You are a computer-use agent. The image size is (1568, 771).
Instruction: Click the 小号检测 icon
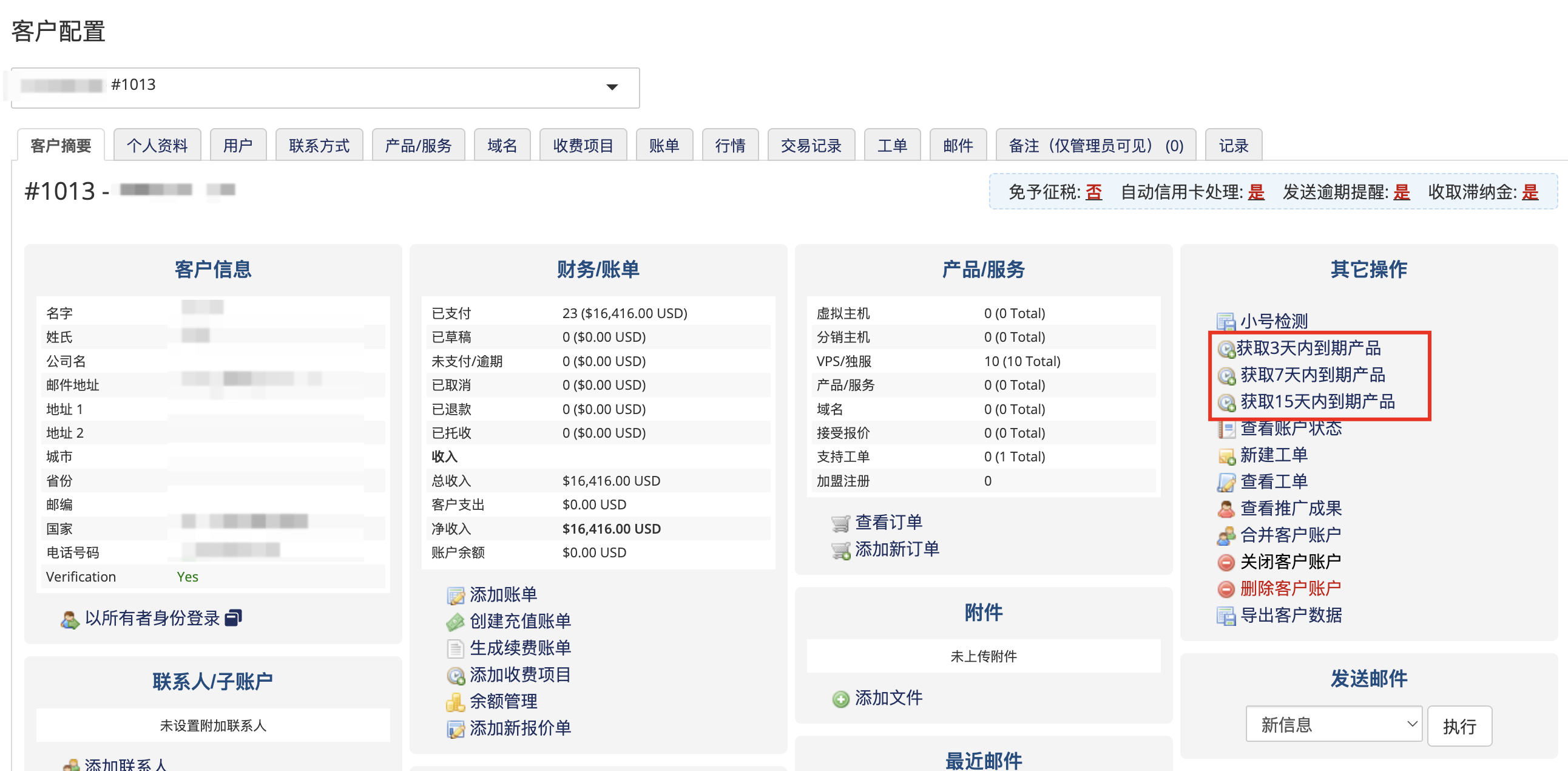1225,321
